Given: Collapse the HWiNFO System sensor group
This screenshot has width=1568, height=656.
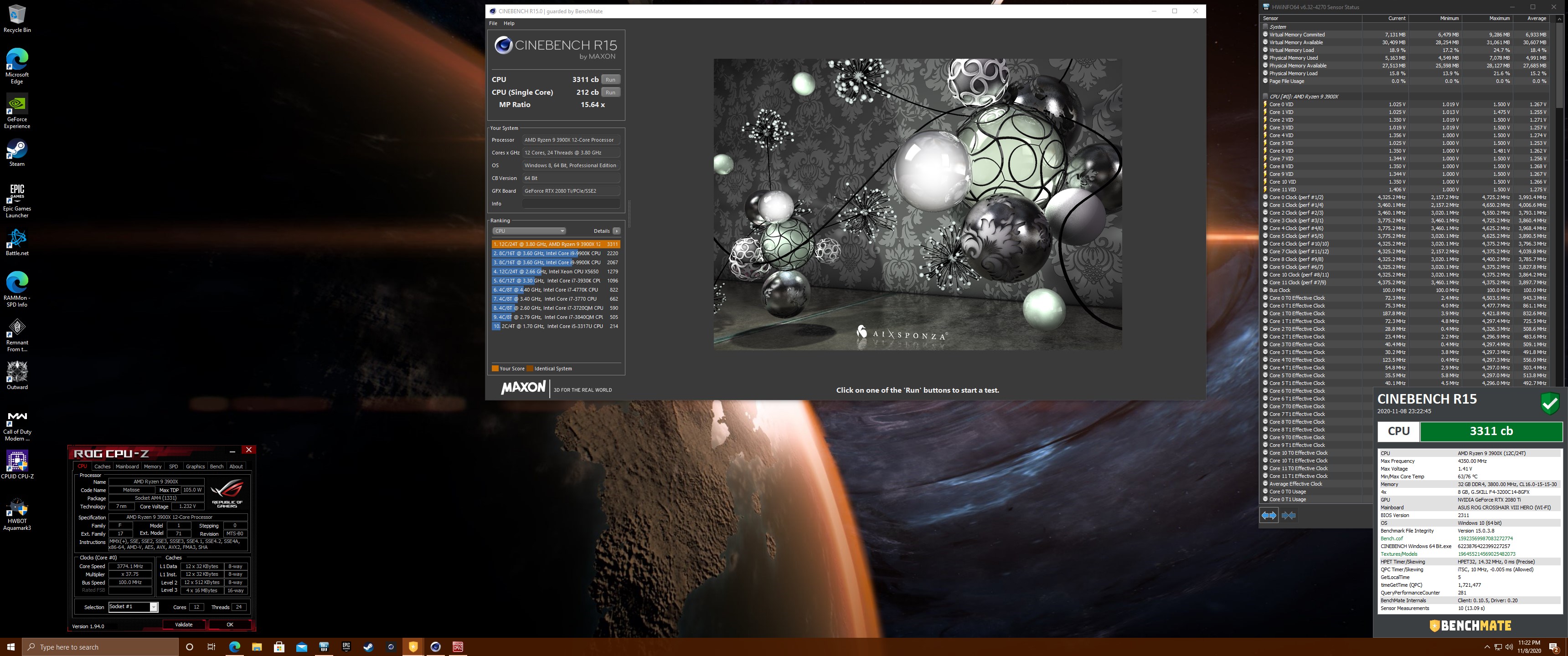Looking at the screenshot, I should click(x=1266, y=27).
